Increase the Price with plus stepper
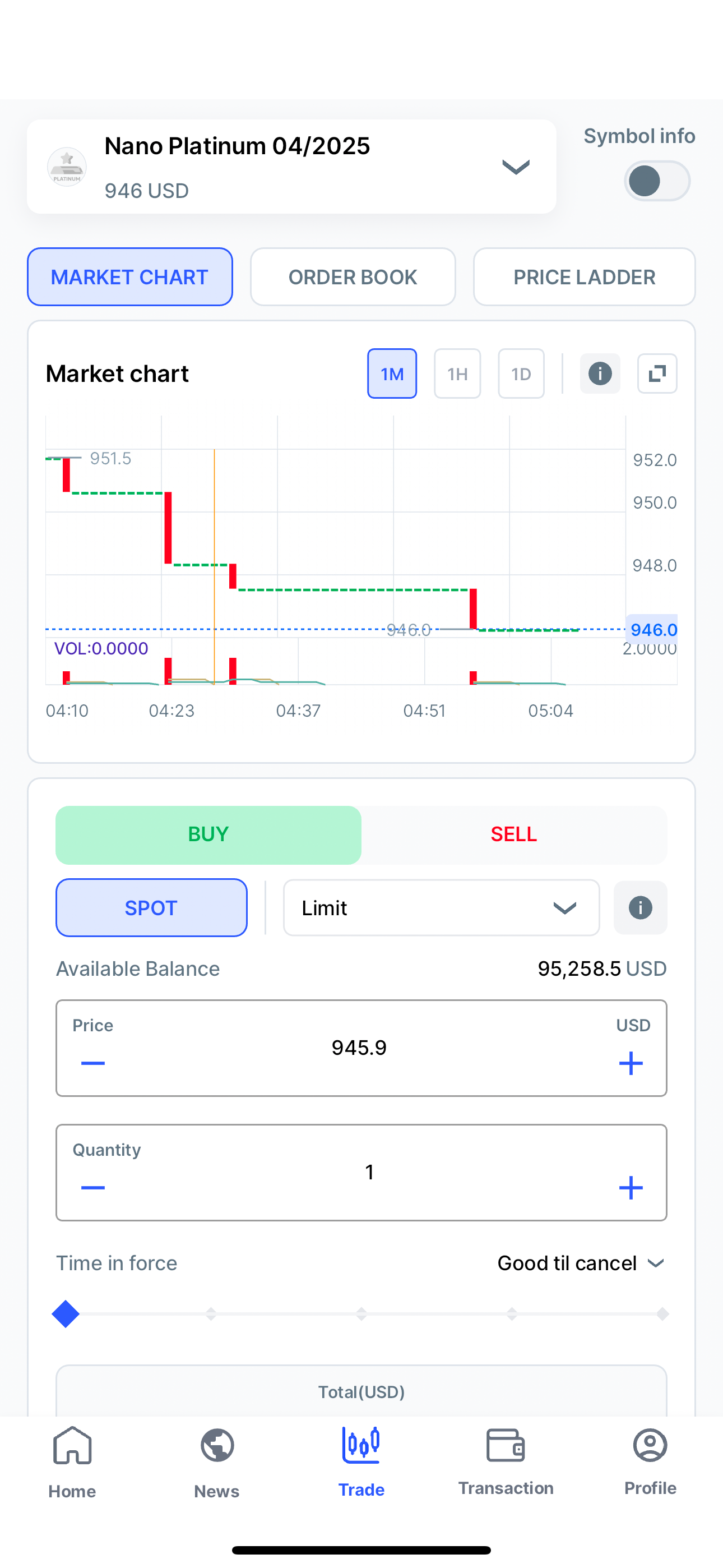The height and width of the screenshot is (1568, 723). click(631, 1063)
